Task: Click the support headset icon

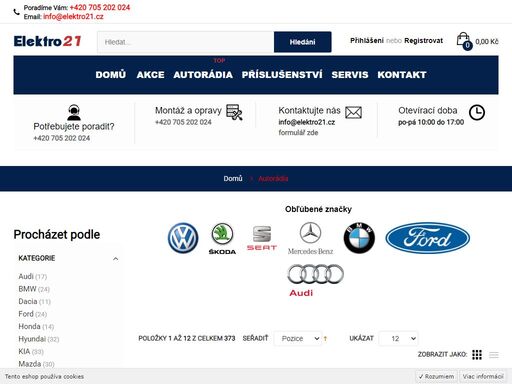Action: (74, 112)
